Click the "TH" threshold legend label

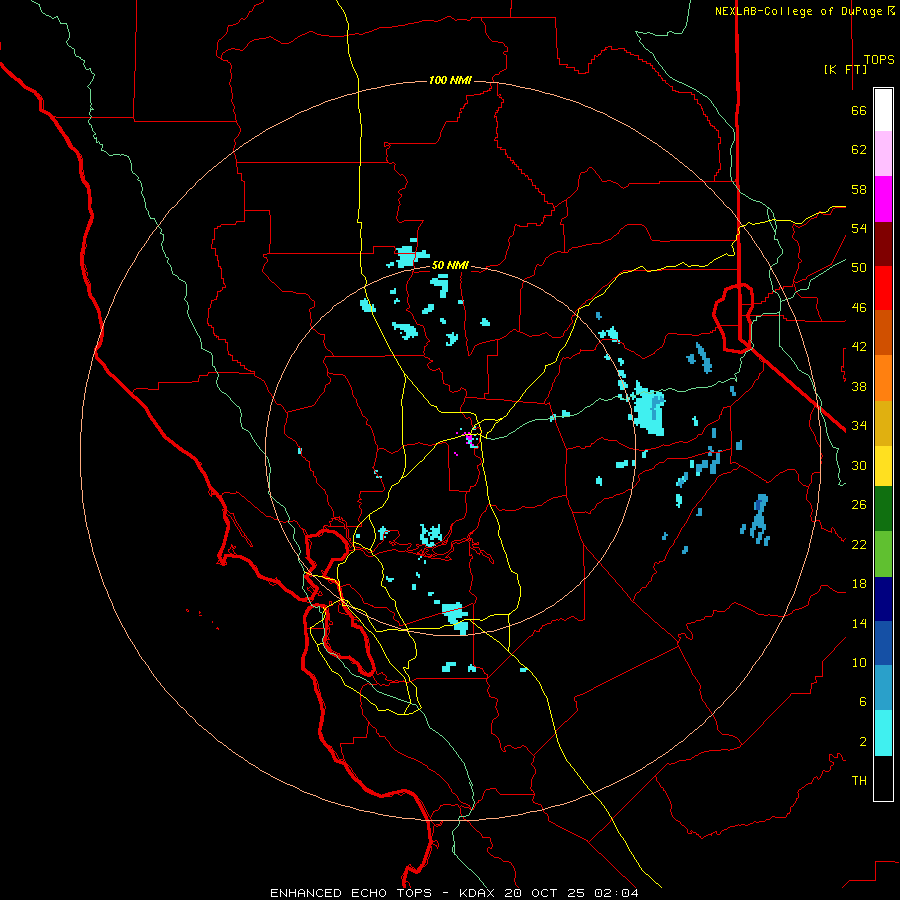click(859, 781)
